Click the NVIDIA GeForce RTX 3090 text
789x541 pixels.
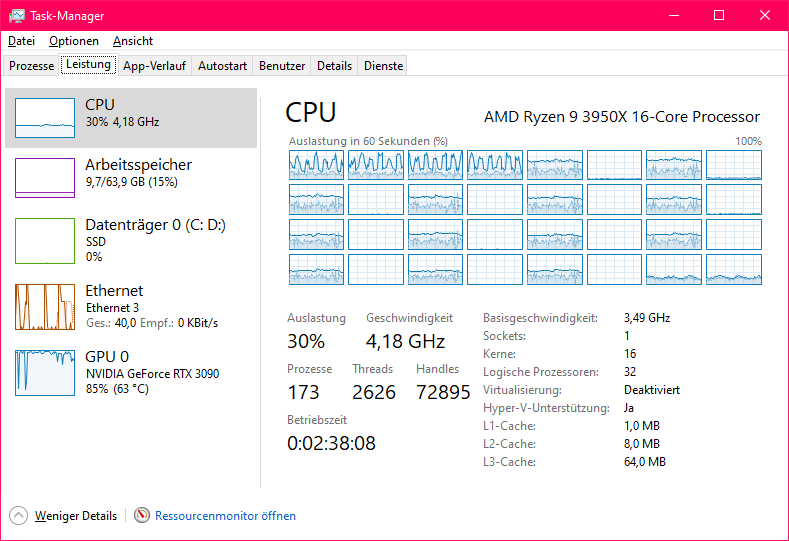[152, 373]
